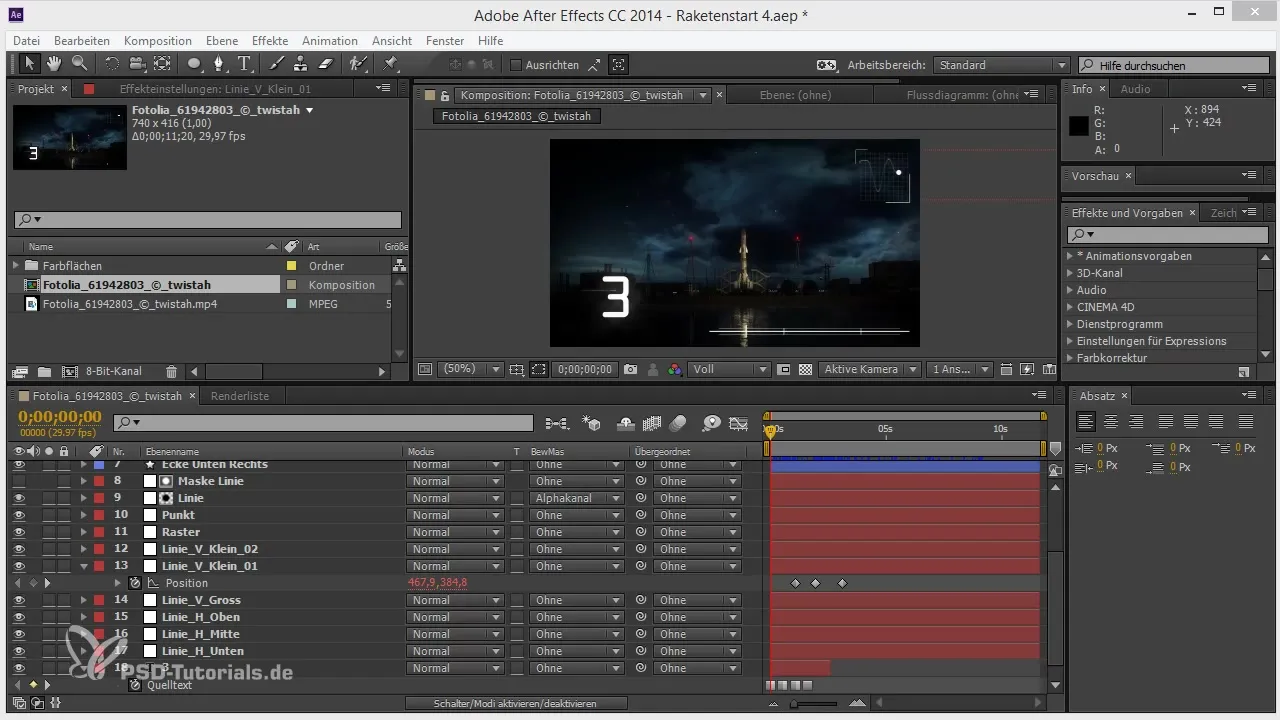This screenshot has width=1280, height=720.
Task: Create new folder in Project panel
Action: coord(45,371)
